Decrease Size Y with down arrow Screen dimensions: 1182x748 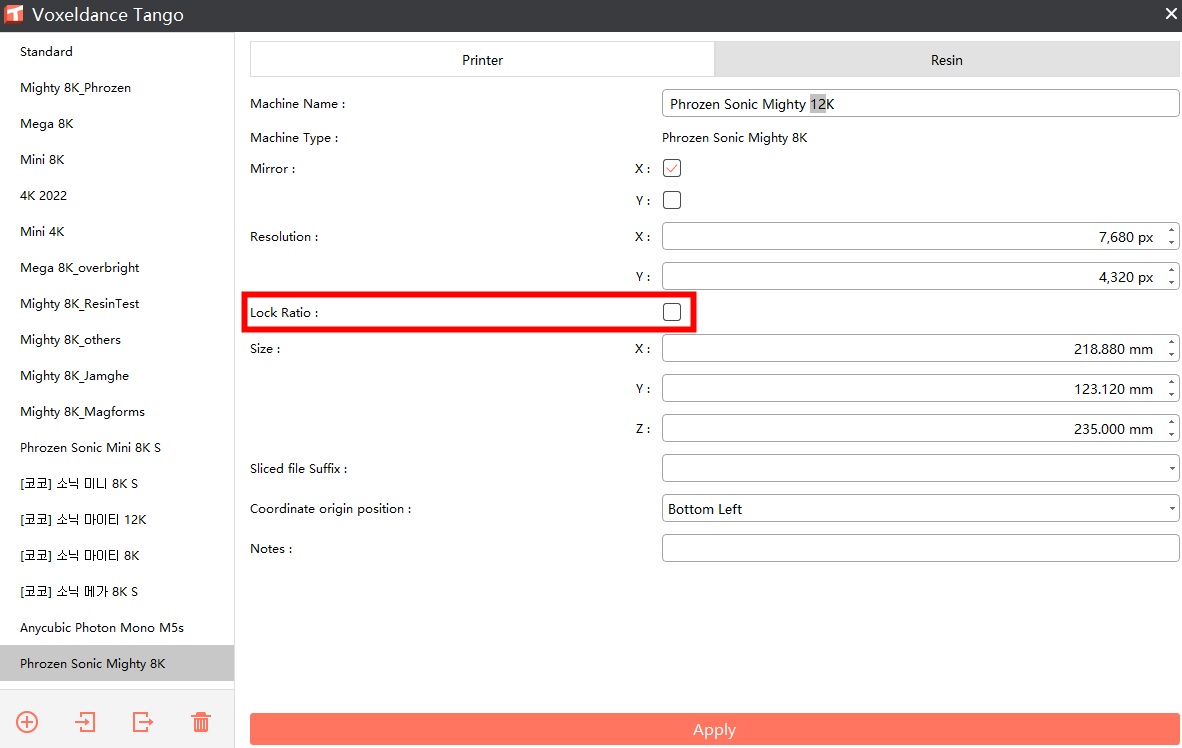[x=1171, y=395]
